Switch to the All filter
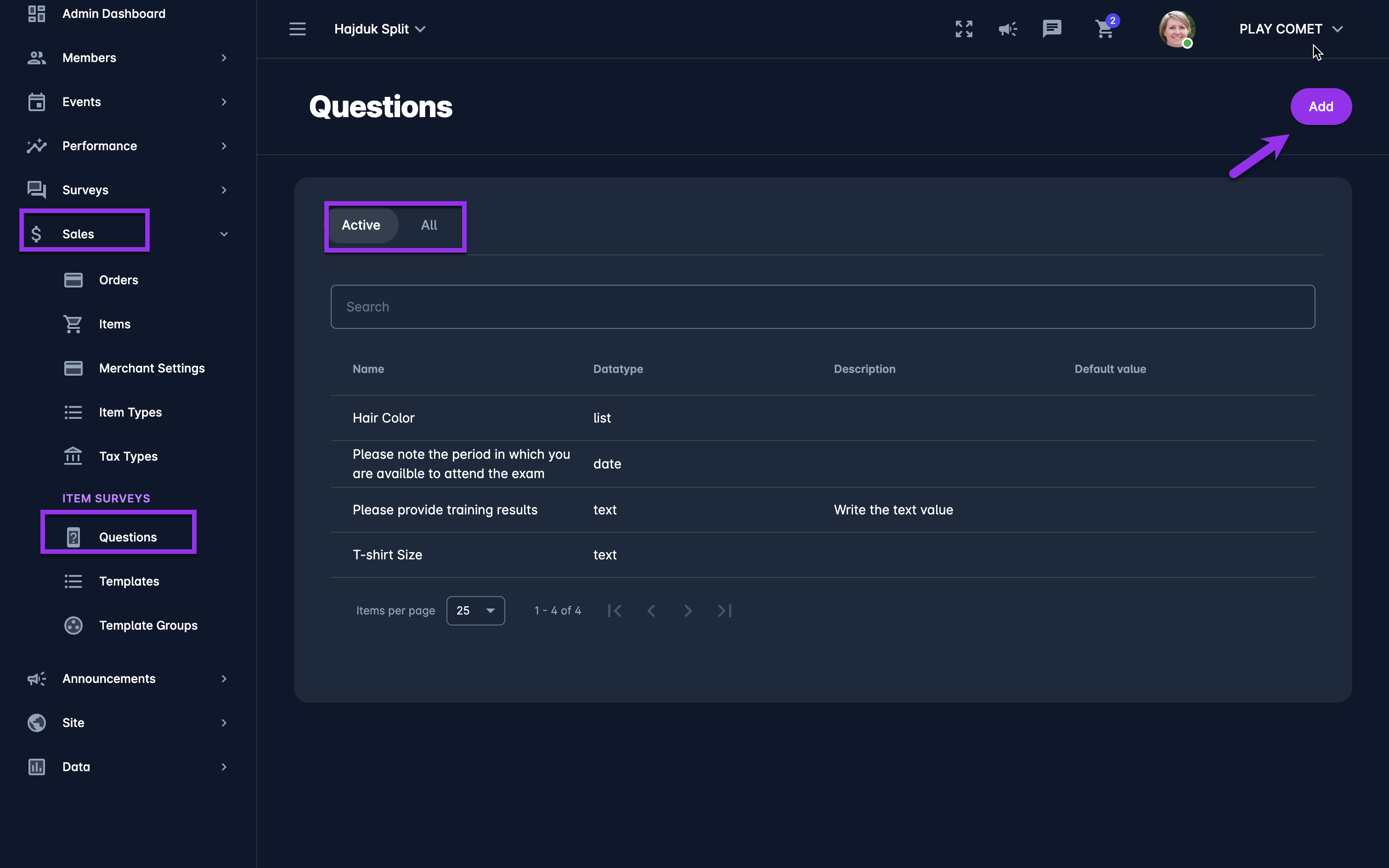 [429, 225]
